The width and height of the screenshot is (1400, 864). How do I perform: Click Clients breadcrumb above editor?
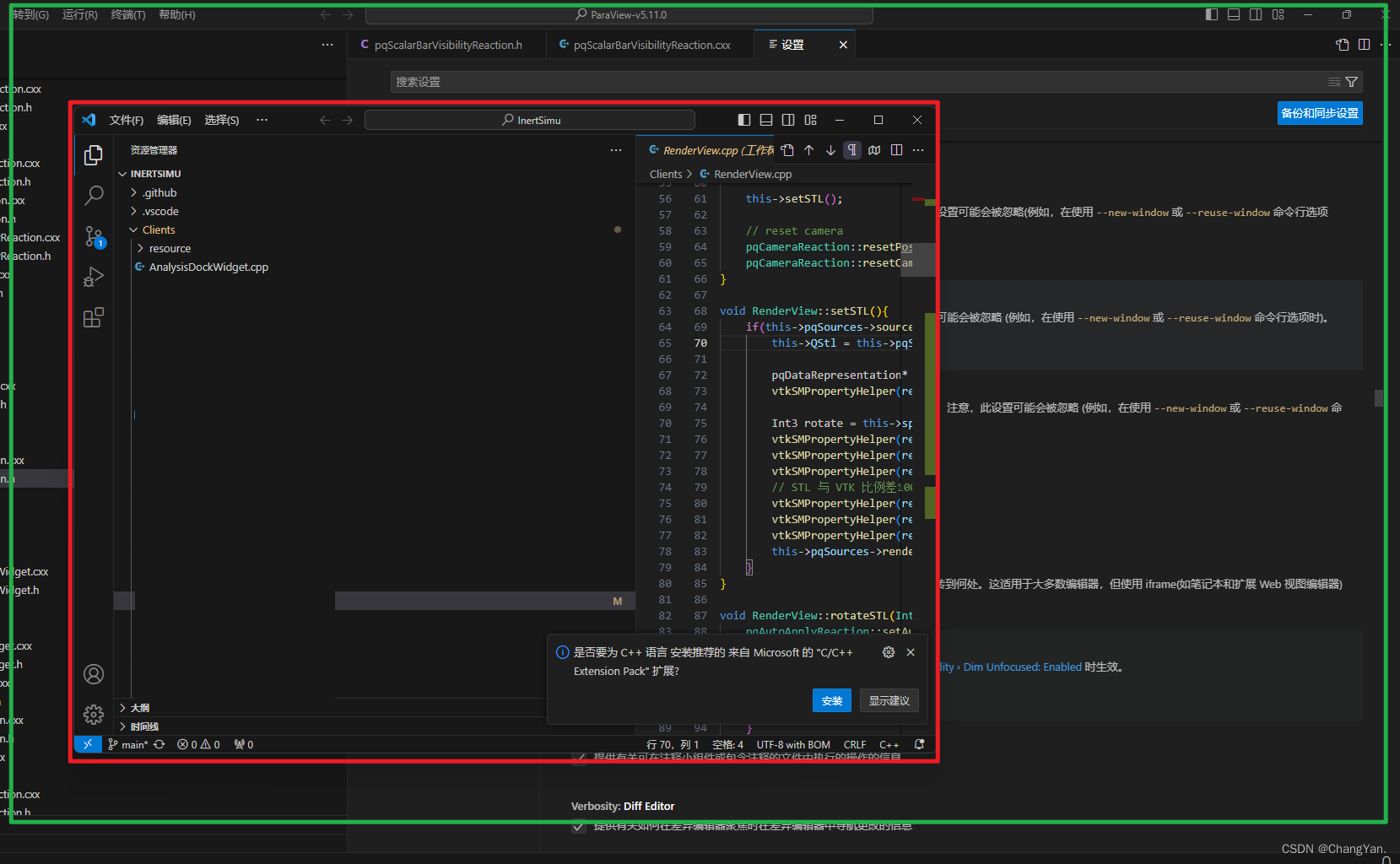coord(666,174)
